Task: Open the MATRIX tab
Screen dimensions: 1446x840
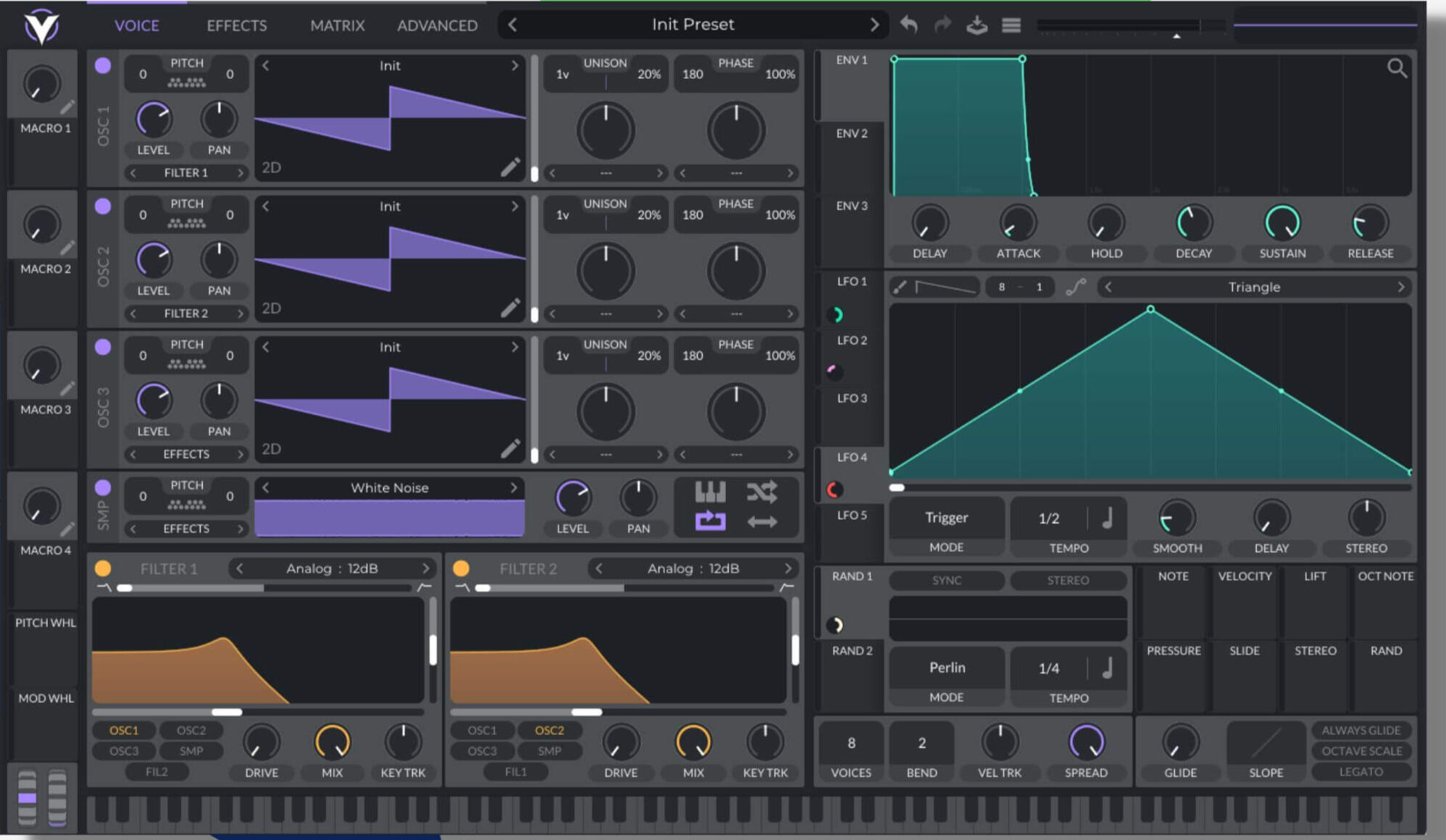Action: click(337, 25)
